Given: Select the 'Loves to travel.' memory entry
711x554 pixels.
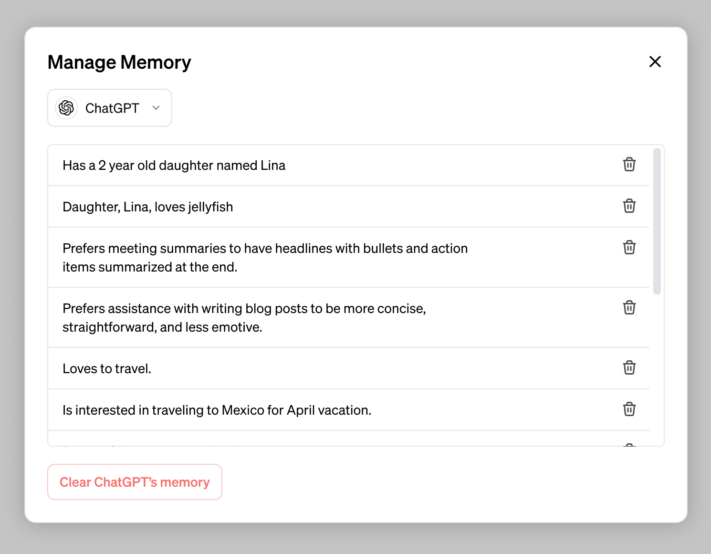Looking at the screenshot, I should (x=349, y=368).
